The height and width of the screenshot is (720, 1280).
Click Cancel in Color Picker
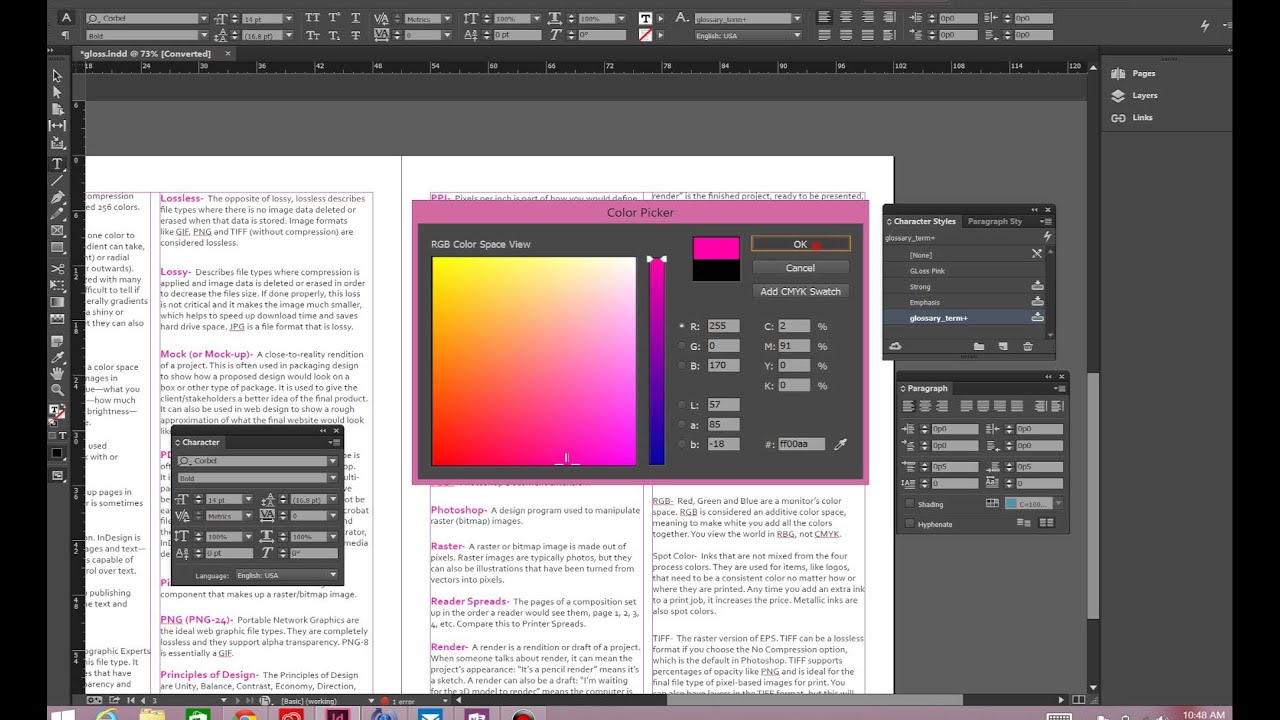pos(801,268)
